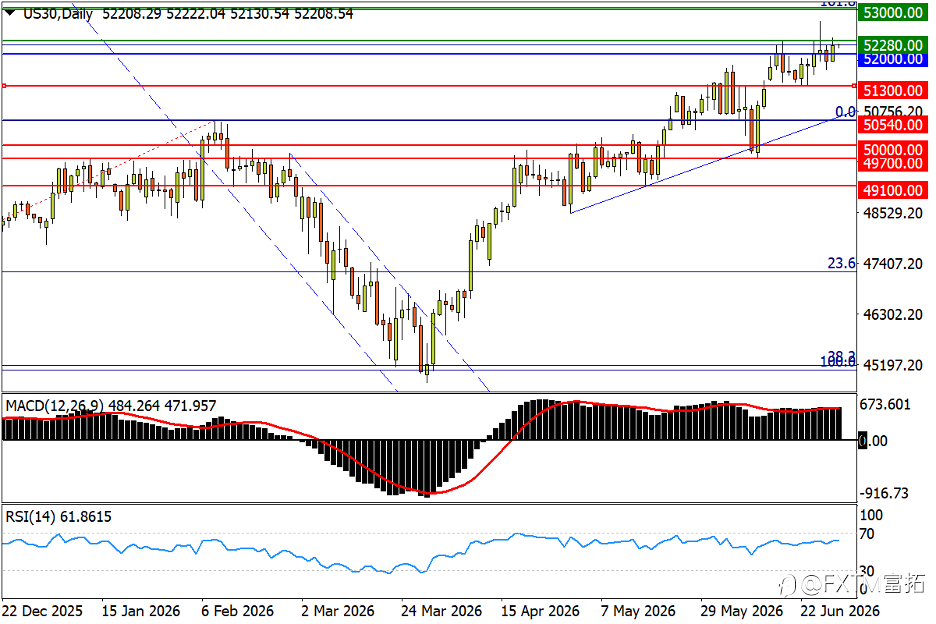Select the 50540.00 red price label
The height and width of the screenshot is (624, 936).
coord(892,125)
